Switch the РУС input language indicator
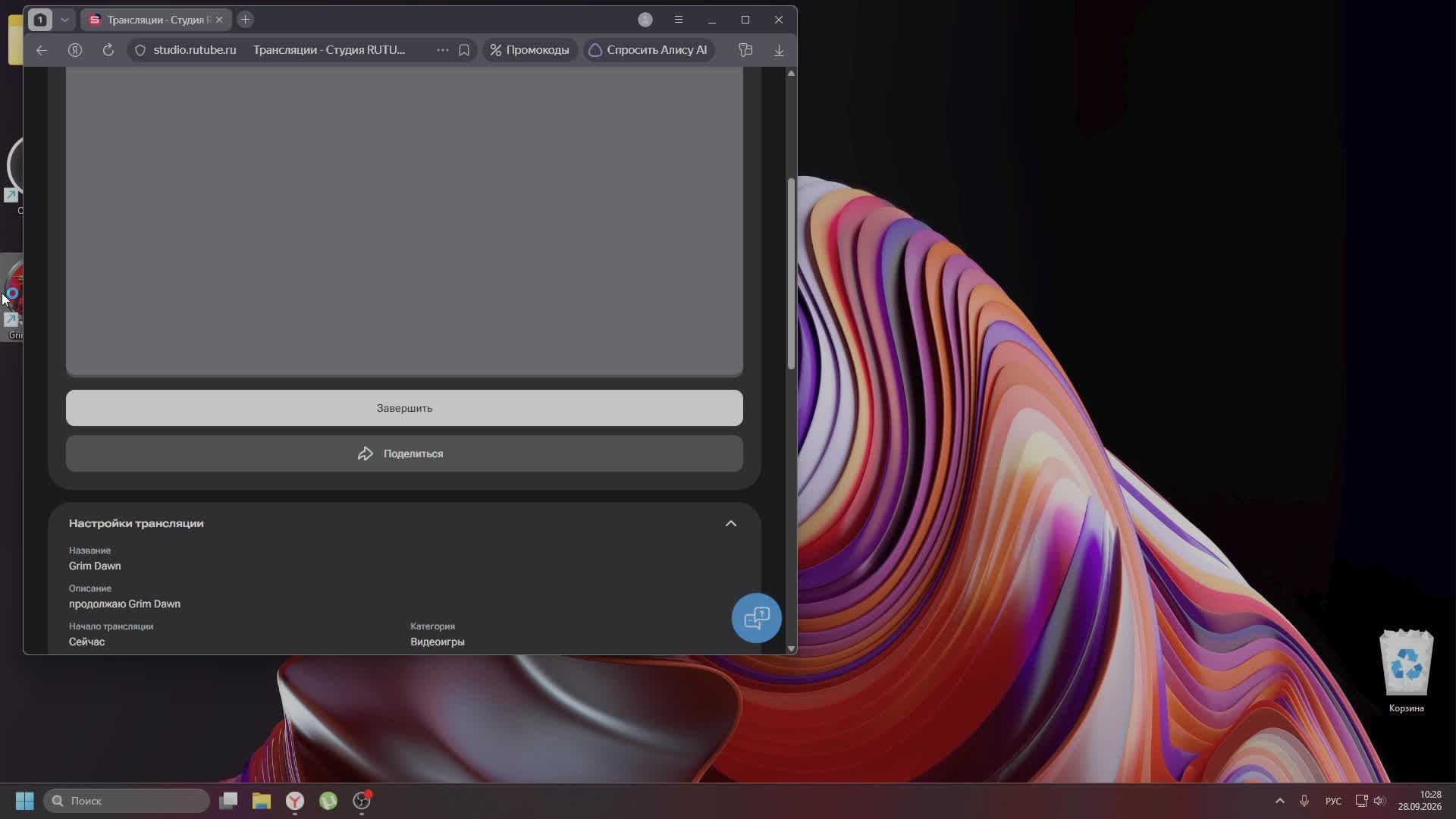This screenshot has height=819, width=1456. pyautogui.click(x=1333, y=801)
